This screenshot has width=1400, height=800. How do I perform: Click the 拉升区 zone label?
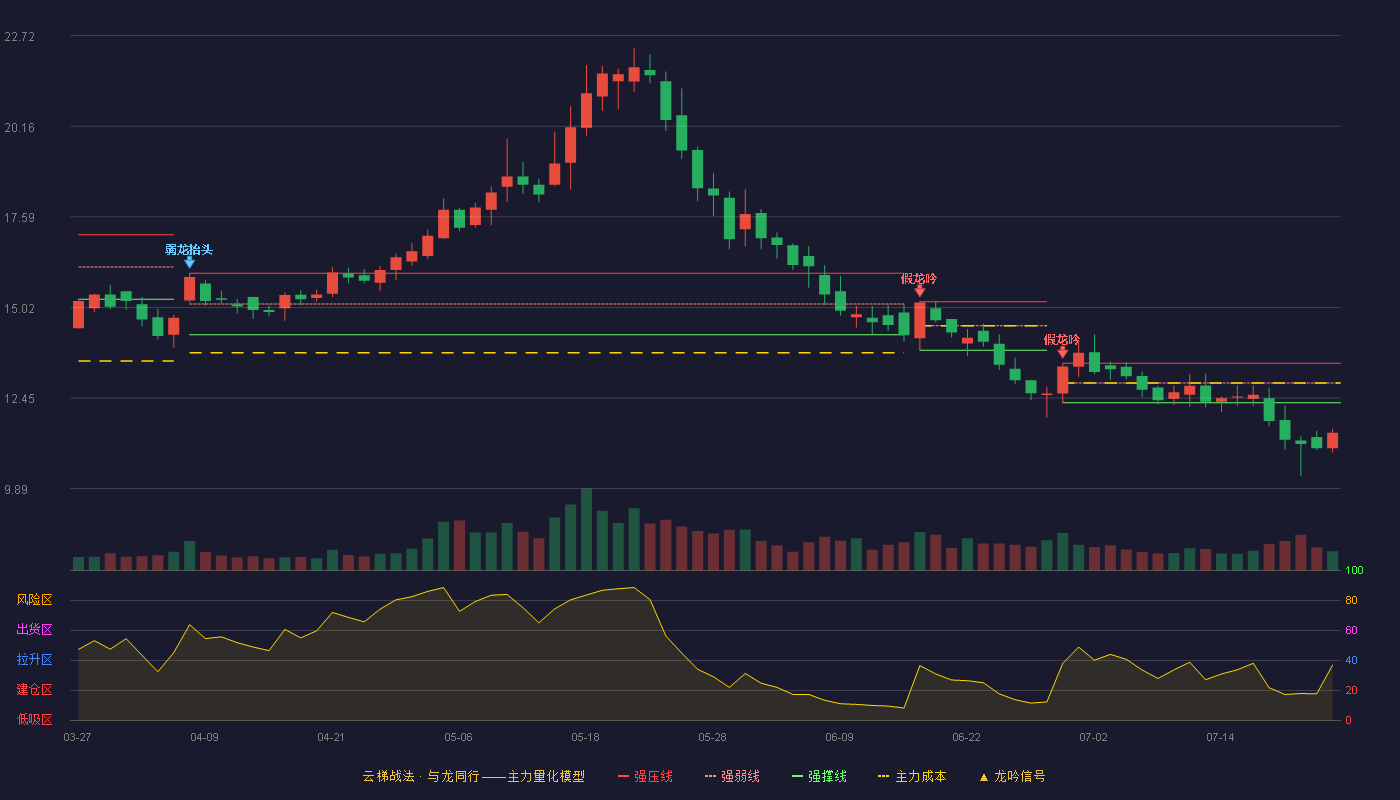click(x=34, y=660)
